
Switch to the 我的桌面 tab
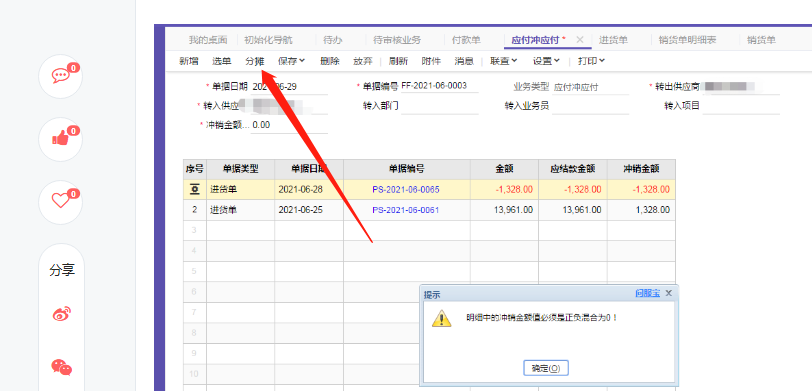[208, 40]
